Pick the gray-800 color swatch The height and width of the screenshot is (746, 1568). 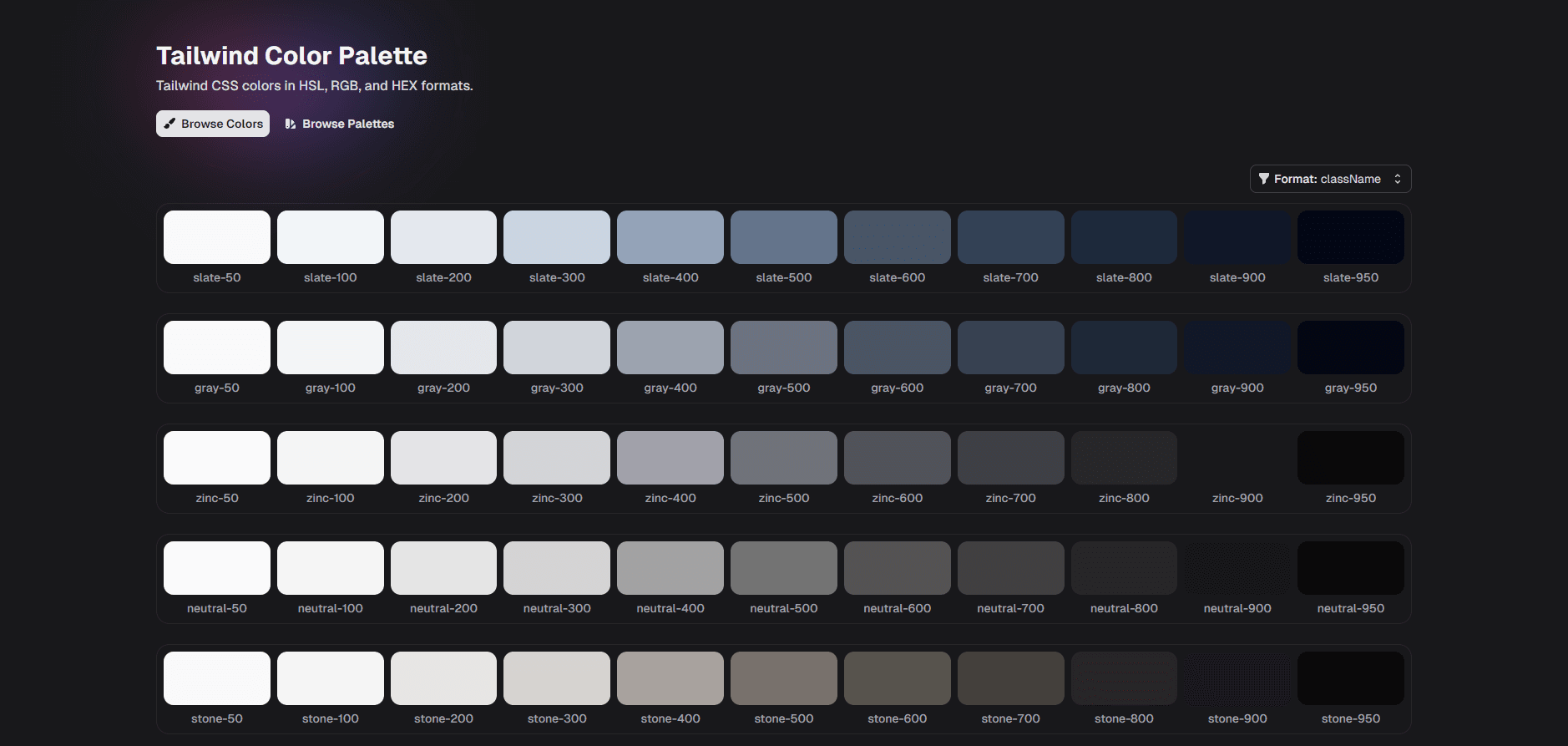point(1124,348)
